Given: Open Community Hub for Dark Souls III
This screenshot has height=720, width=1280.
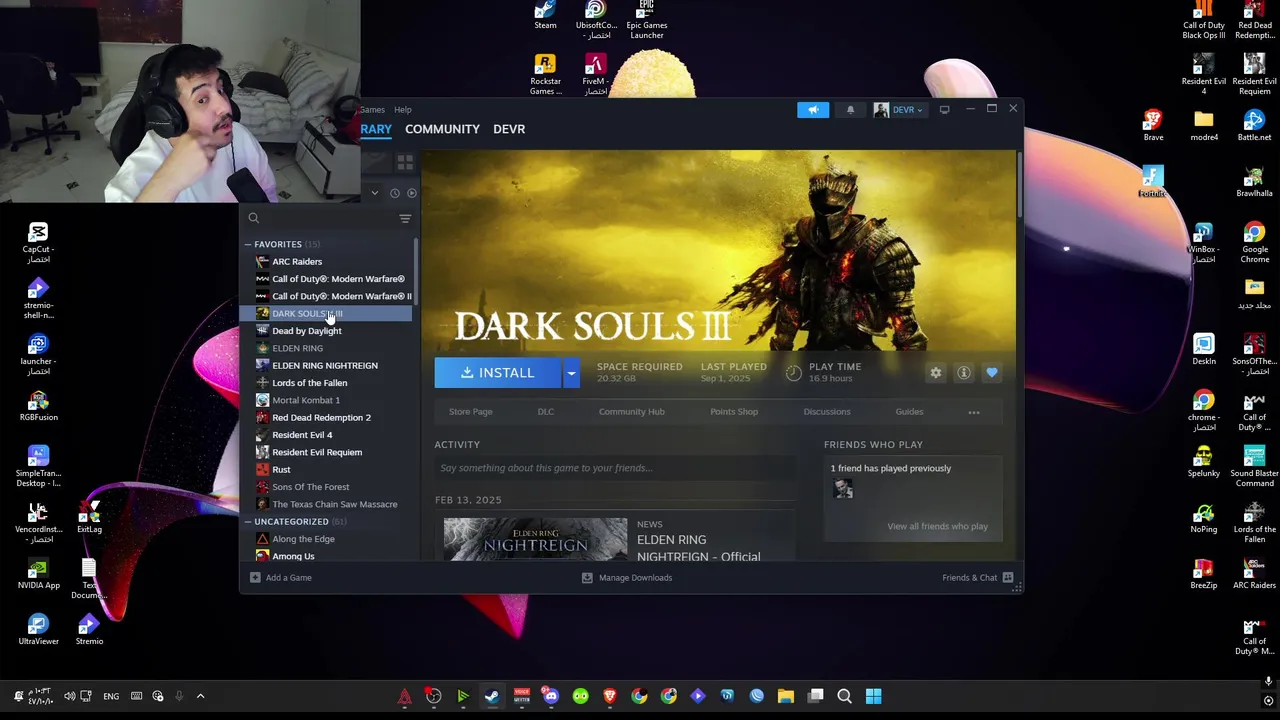Looking at the screenshot, I should point(631,412).
